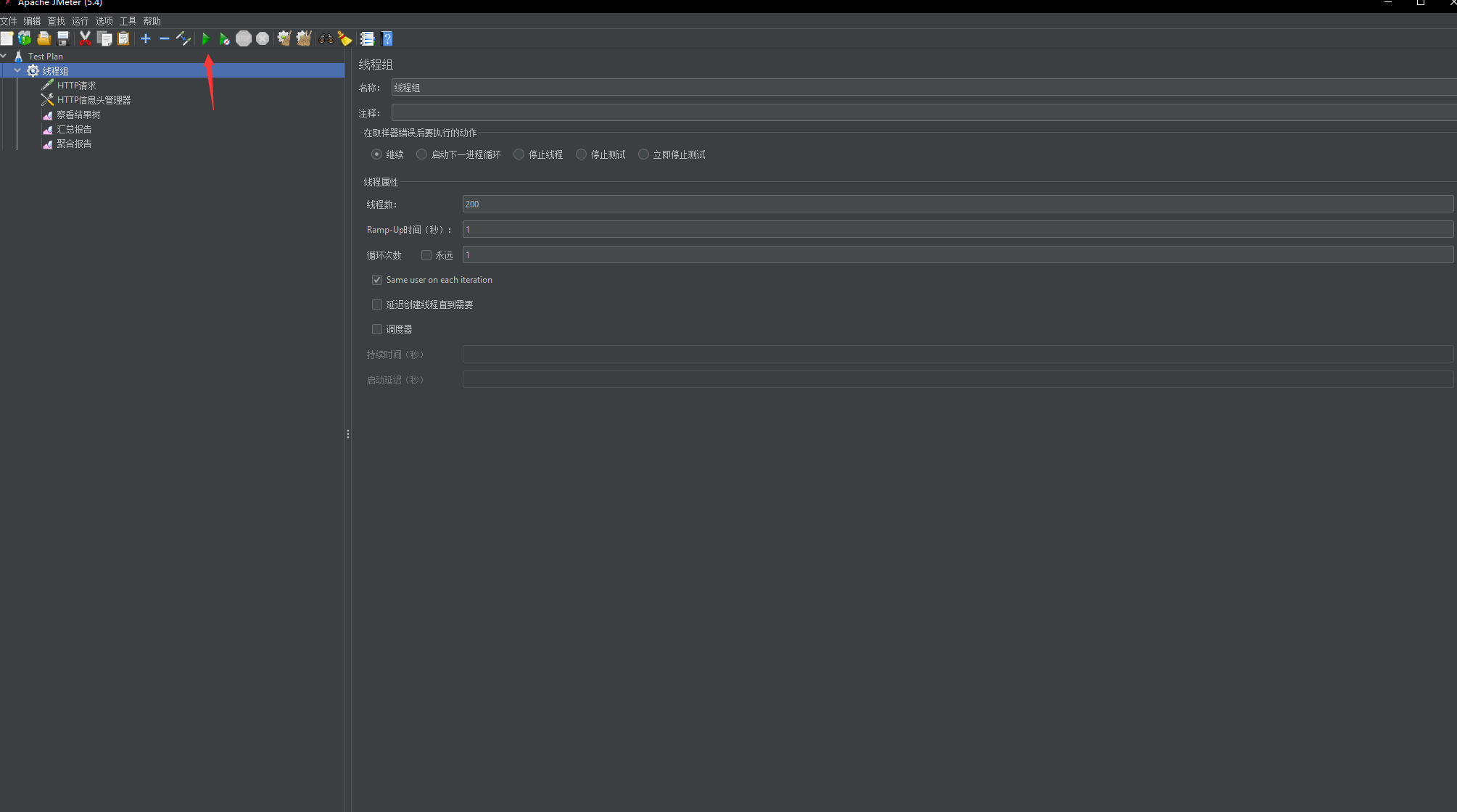This screenshot has height=812, width=1457.
Task: Collapse the Test Plan tree node
Action: click(x=4, y=56)
